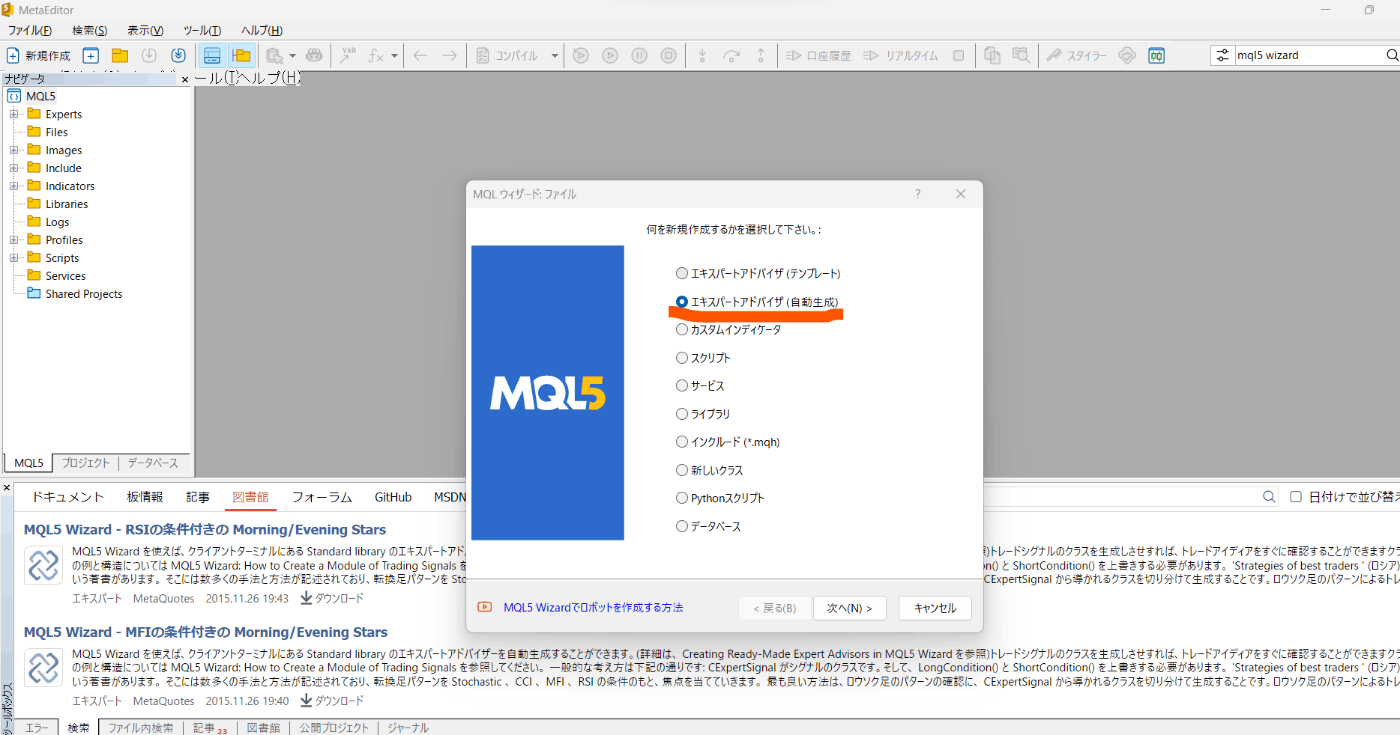
Task: Click the コンパイル compile button
Action: [x=507, y=56]
